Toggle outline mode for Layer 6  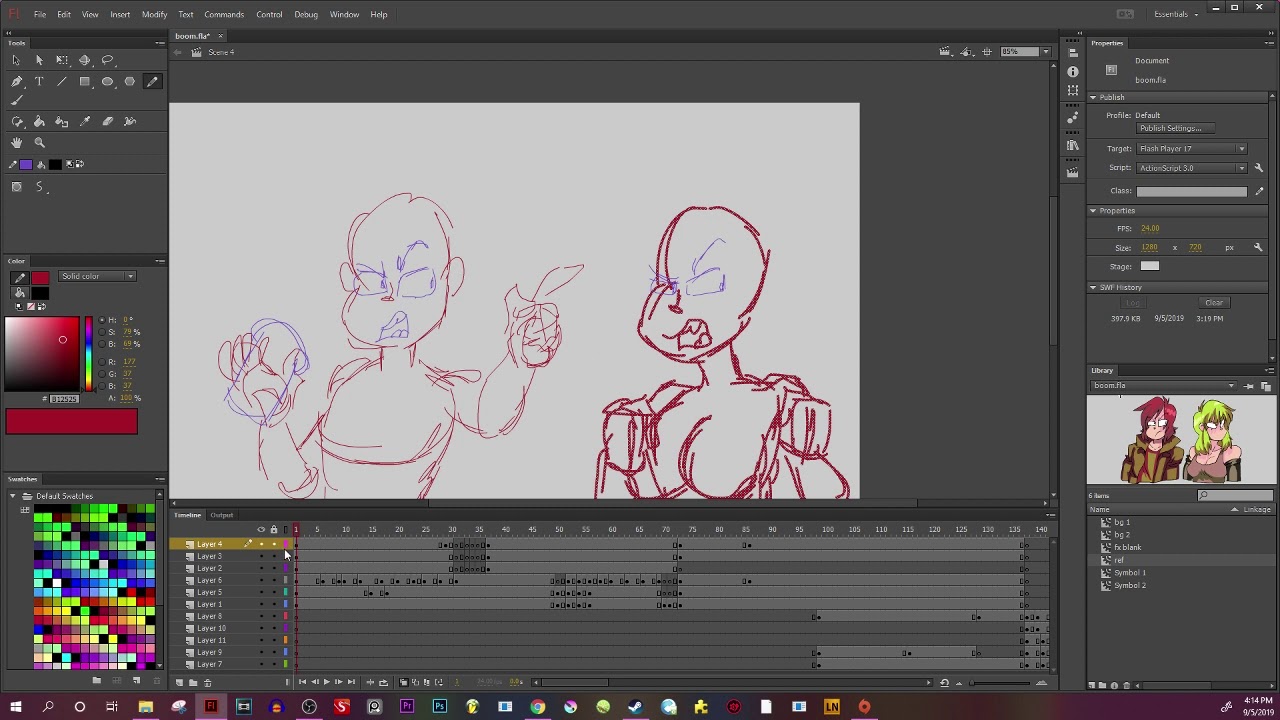(285, 581)
